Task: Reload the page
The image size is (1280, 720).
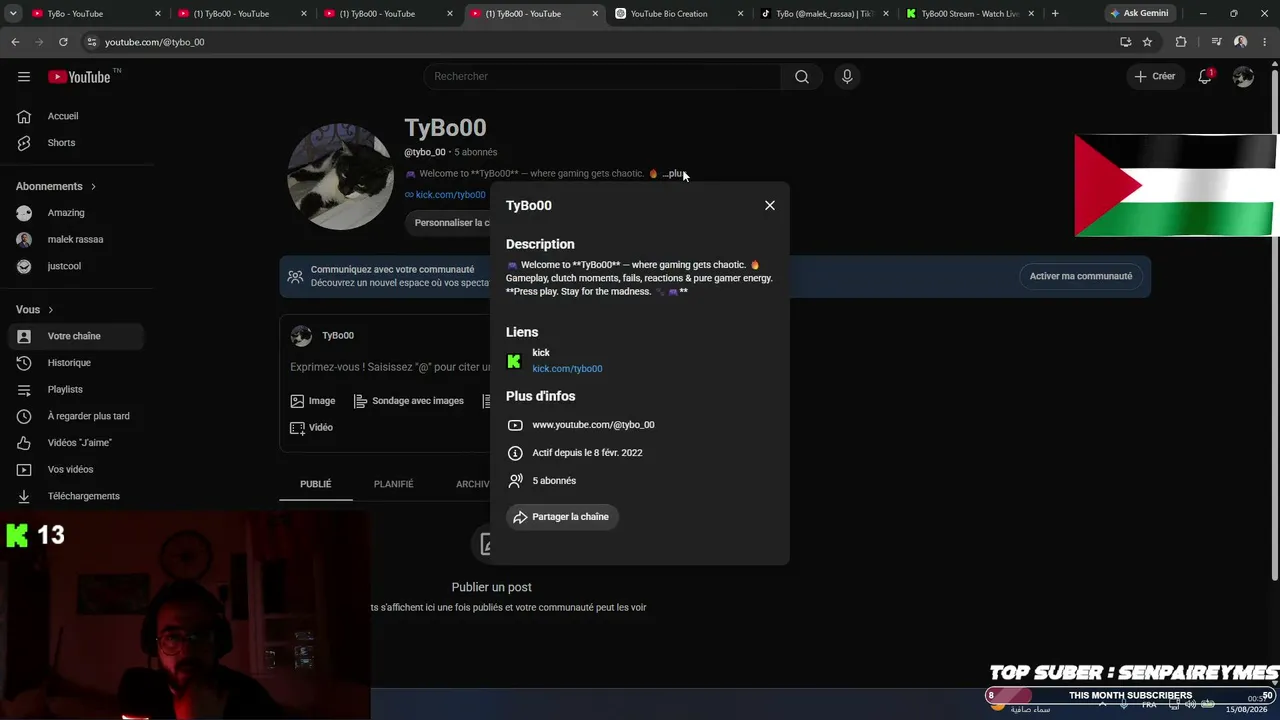Action: [x=63, y=42]
